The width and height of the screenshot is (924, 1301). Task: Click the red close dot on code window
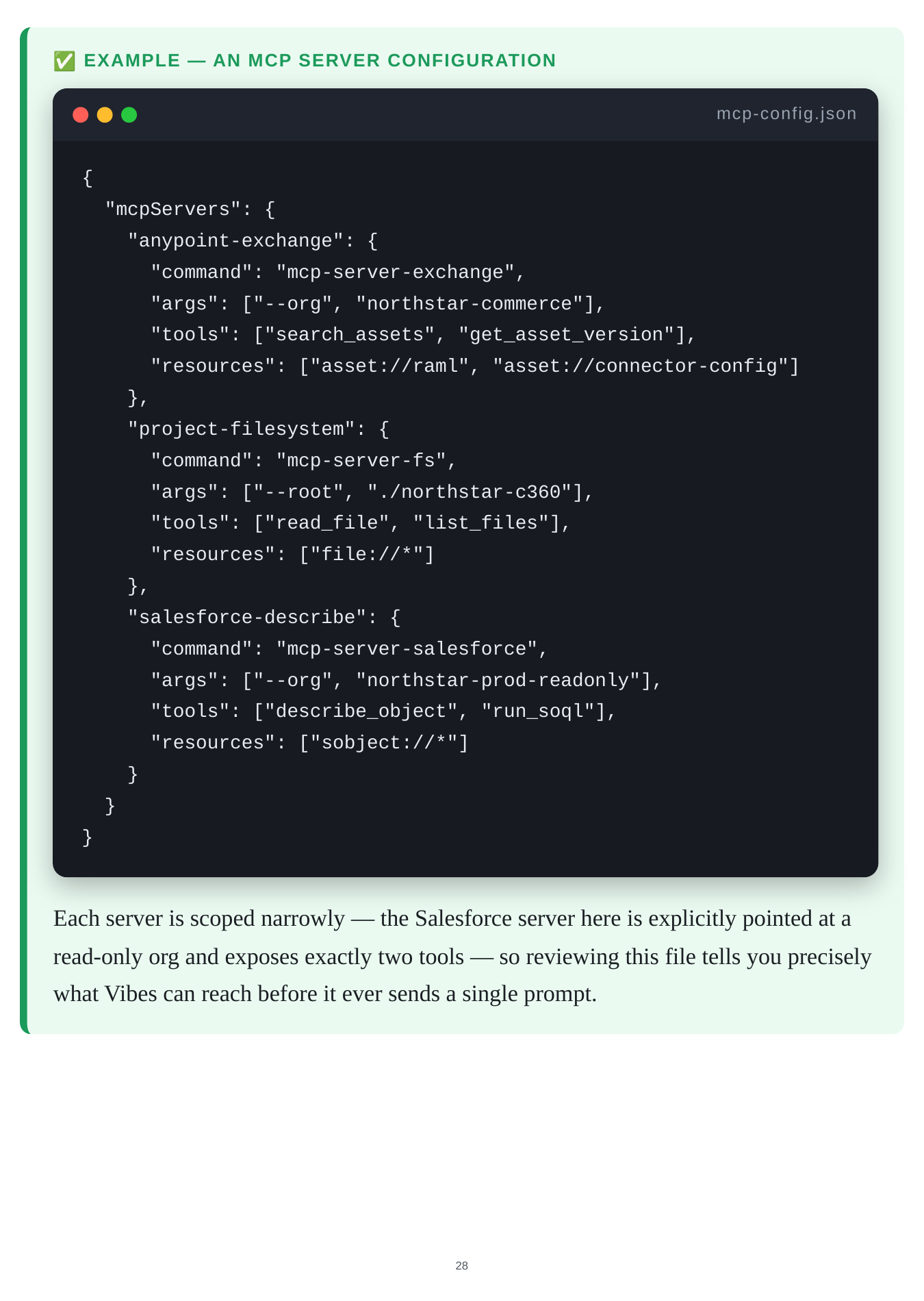click(81, 115)
